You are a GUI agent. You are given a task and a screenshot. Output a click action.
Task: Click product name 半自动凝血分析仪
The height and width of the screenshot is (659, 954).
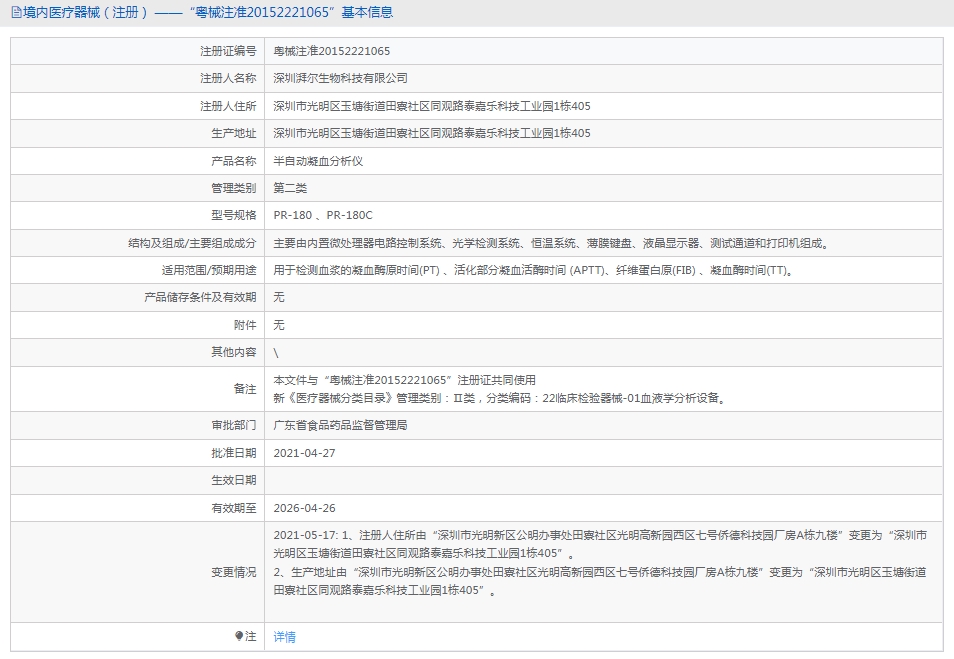tap(318, 161)
